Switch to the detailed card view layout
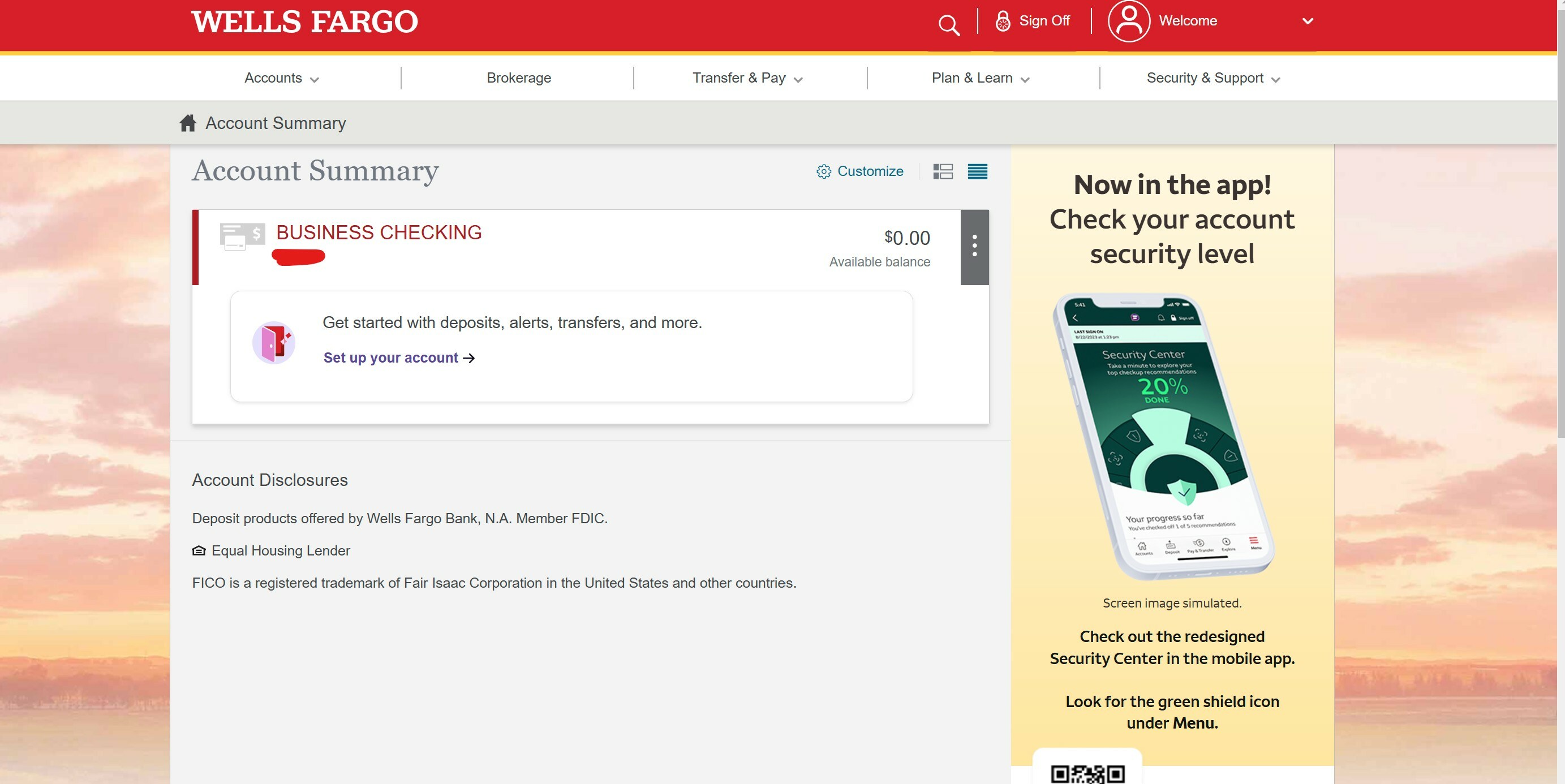This screenshot has width=1565, height=784. tap(943, 171)
